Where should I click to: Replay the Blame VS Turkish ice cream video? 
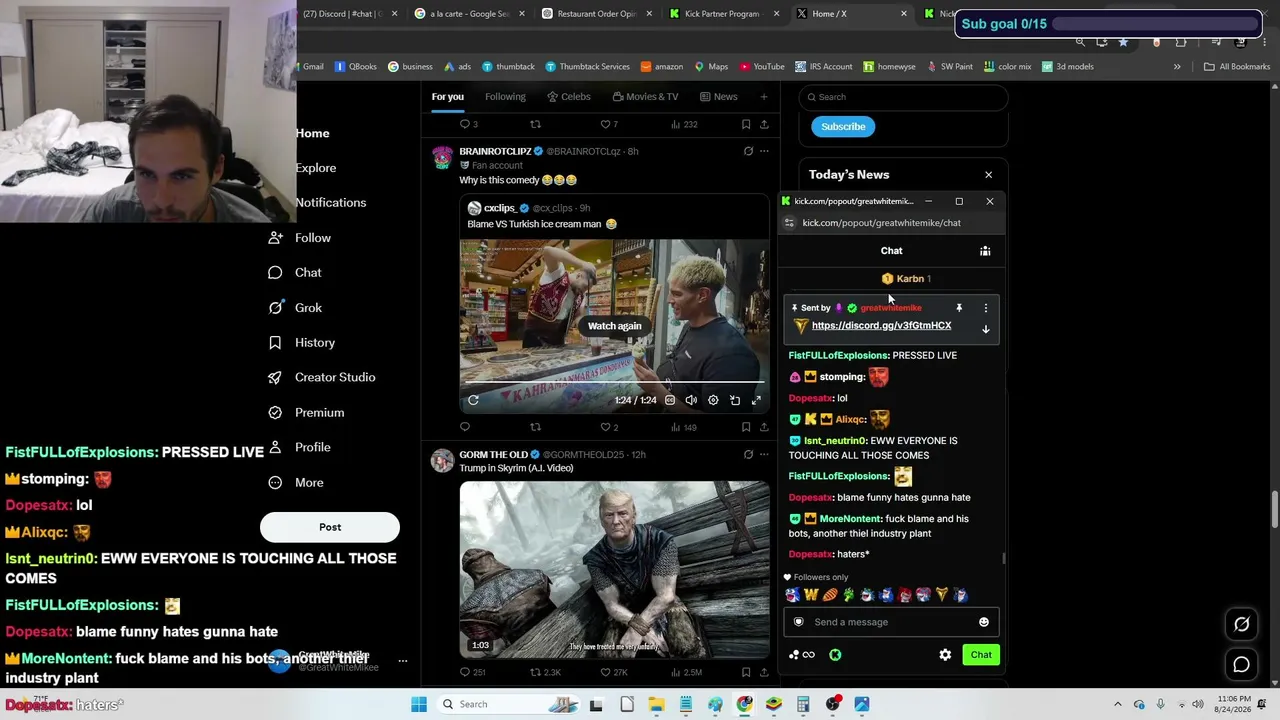(x=473, y=400)
